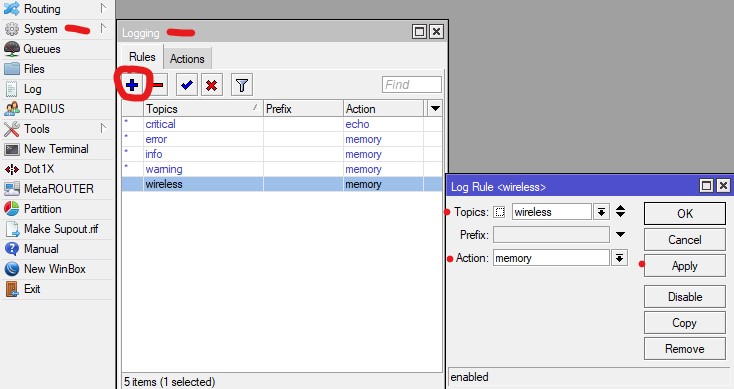
Task: Click the System gear icon
Action: (x=12, y=29)
